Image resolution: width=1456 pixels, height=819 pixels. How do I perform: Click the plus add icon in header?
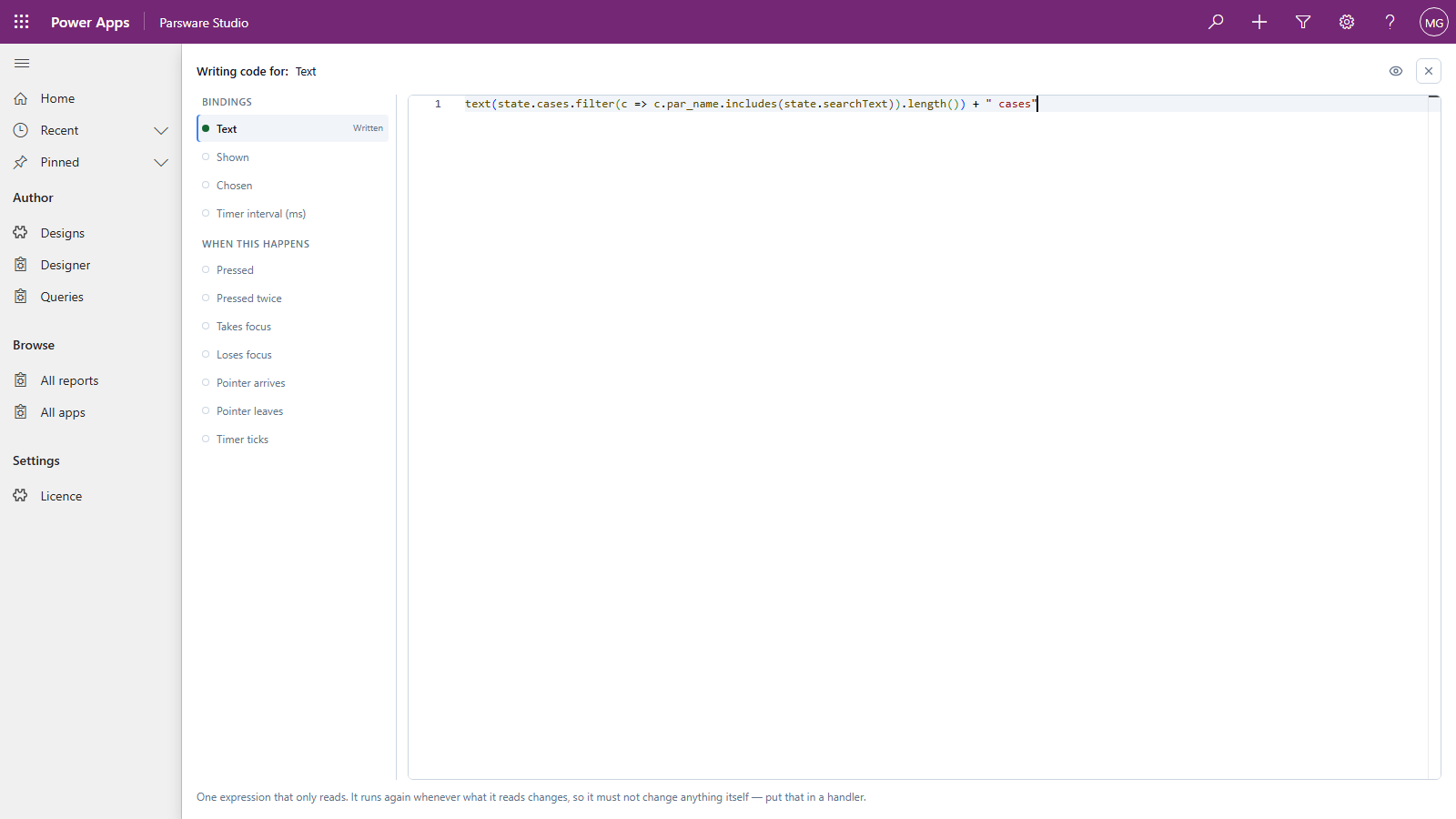coord(1259,22)
